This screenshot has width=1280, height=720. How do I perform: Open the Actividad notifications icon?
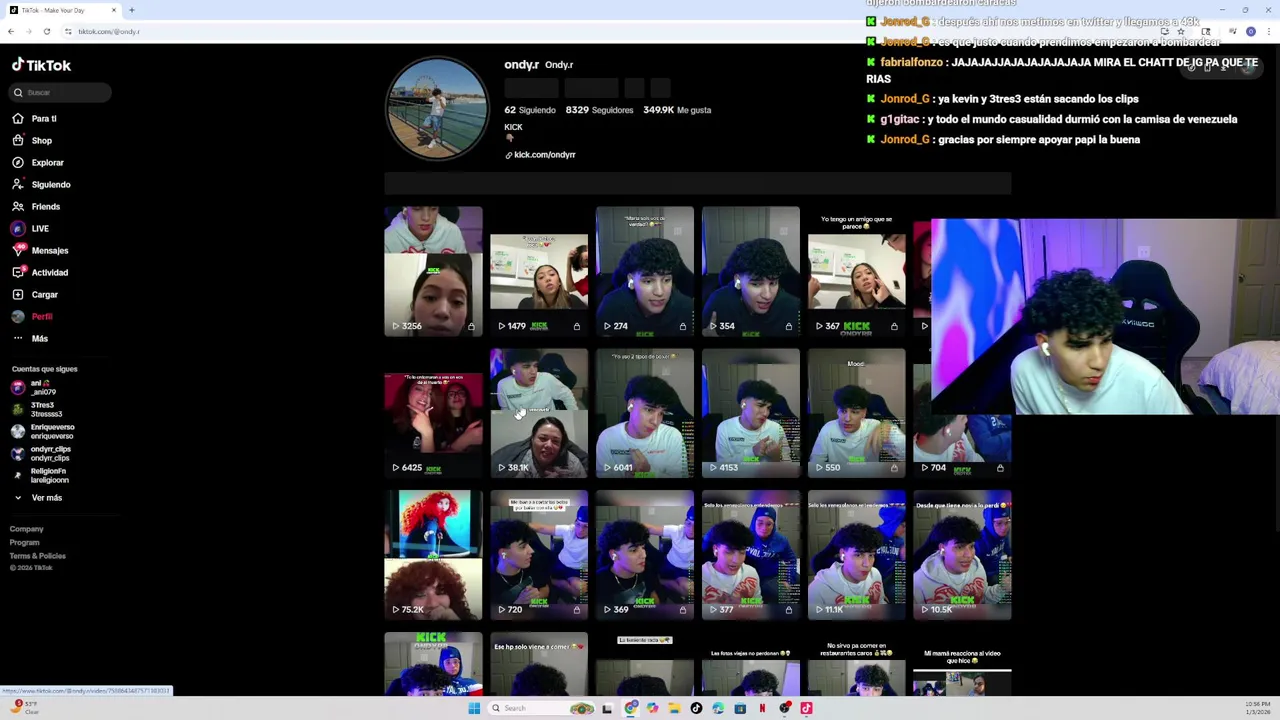(17, 272)
